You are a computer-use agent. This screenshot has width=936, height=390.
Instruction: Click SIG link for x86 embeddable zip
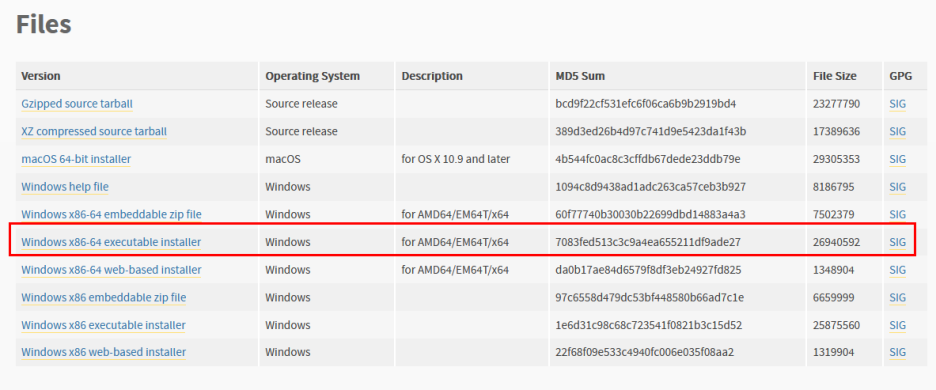pos(897,297)
